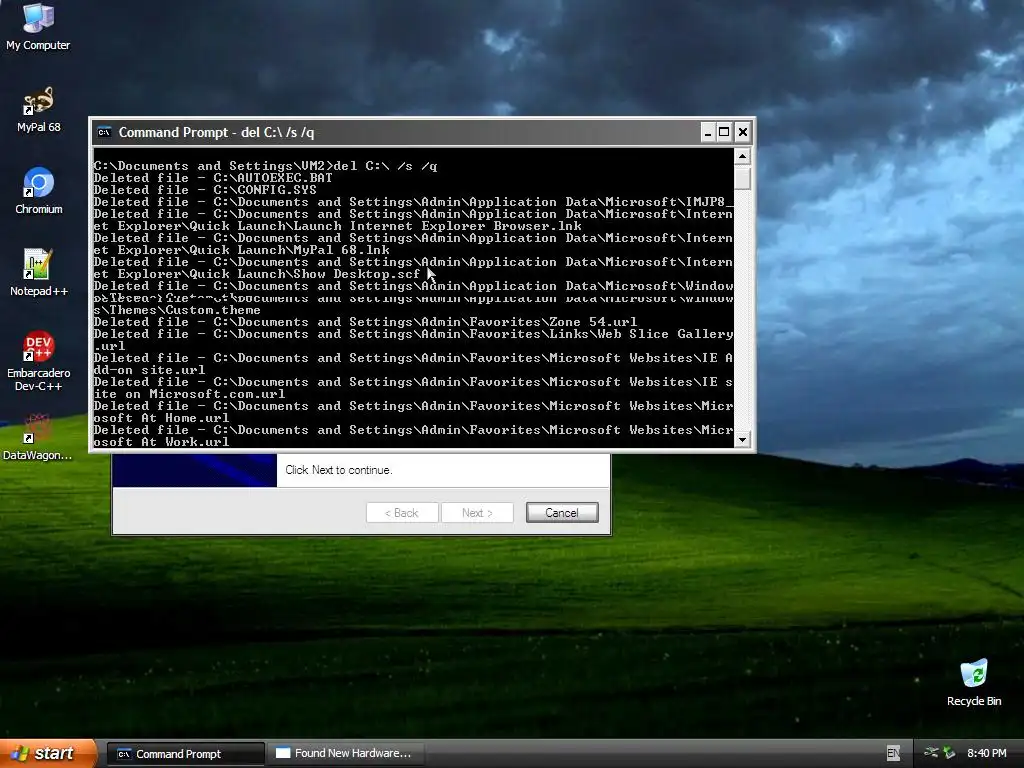Switch to Found New Hardware taskbar button

(347, 754)
